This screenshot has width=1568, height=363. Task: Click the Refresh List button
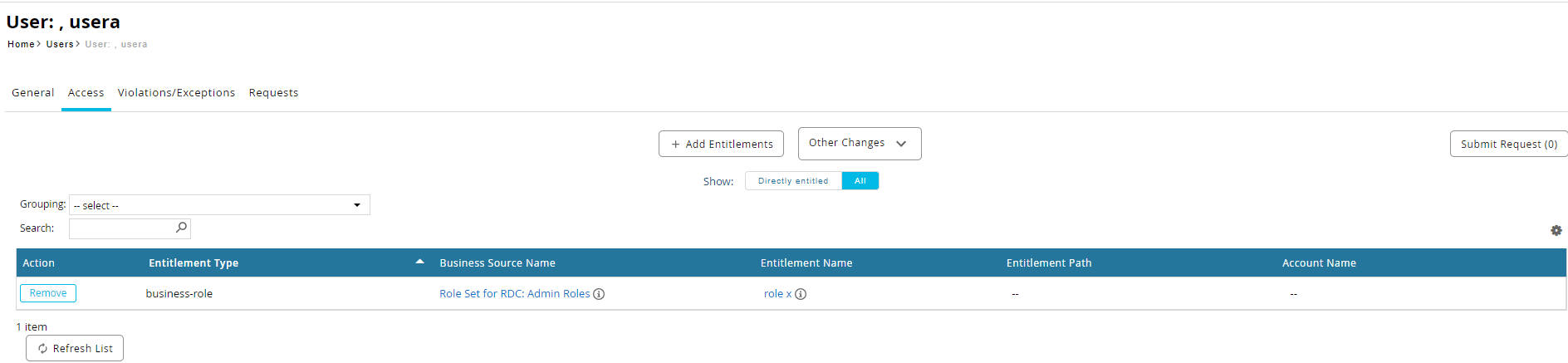pos(75,349)
